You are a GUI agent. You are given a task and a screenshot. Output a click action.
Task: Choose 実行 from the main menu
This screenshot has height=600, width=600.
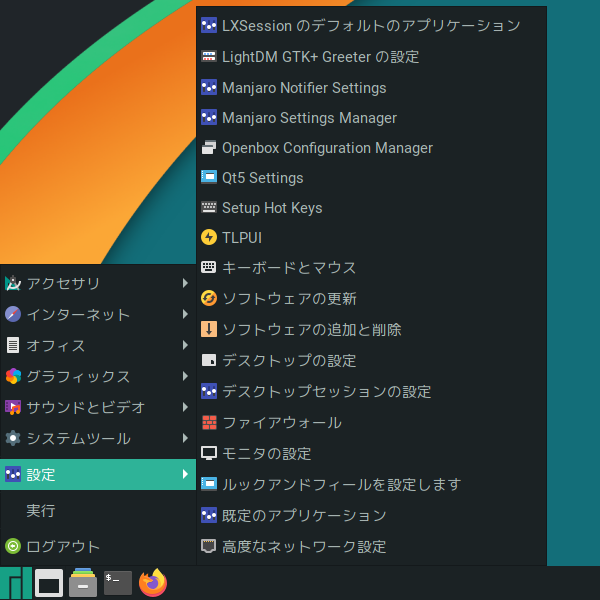click(x=98, y=511)
